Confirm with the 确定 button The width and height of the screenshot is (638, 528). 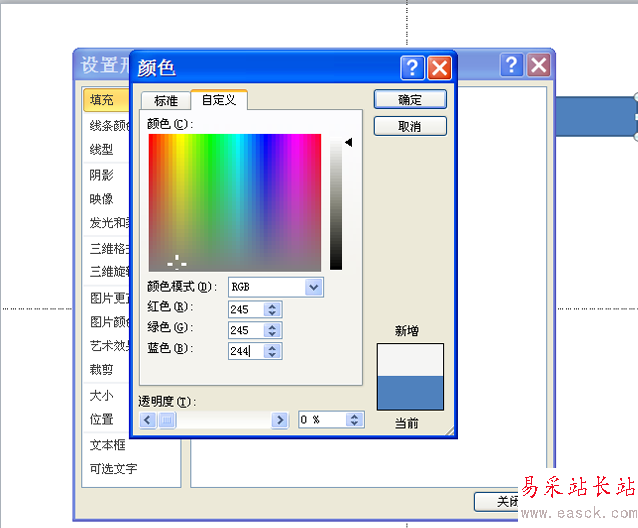pyautogui.click(x=410, y=99)
